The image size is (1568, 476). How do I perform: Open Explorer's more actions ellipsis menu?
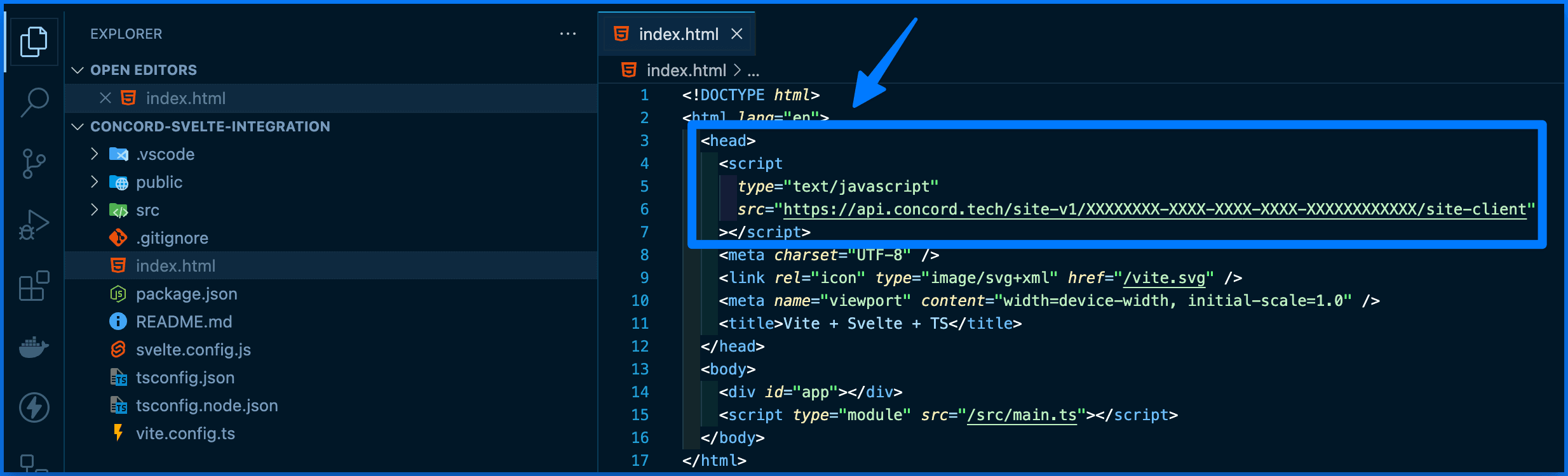567,34
